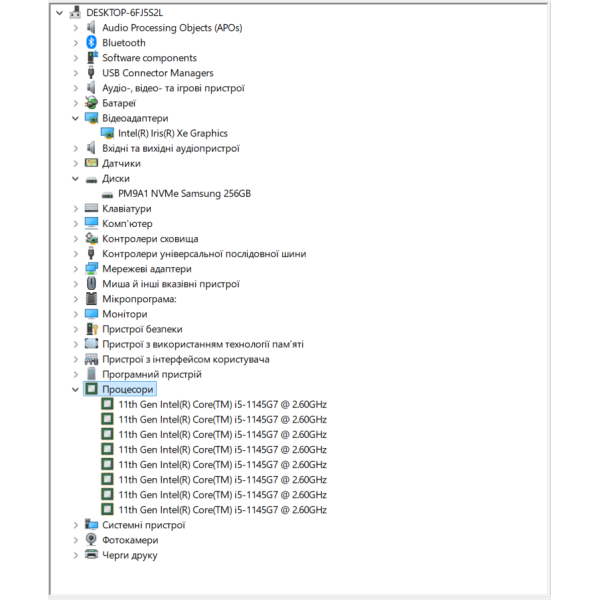Expand Audio Processing Objects (APOs) category
This screenshot has height=600, width=600.
coord(76,28)
